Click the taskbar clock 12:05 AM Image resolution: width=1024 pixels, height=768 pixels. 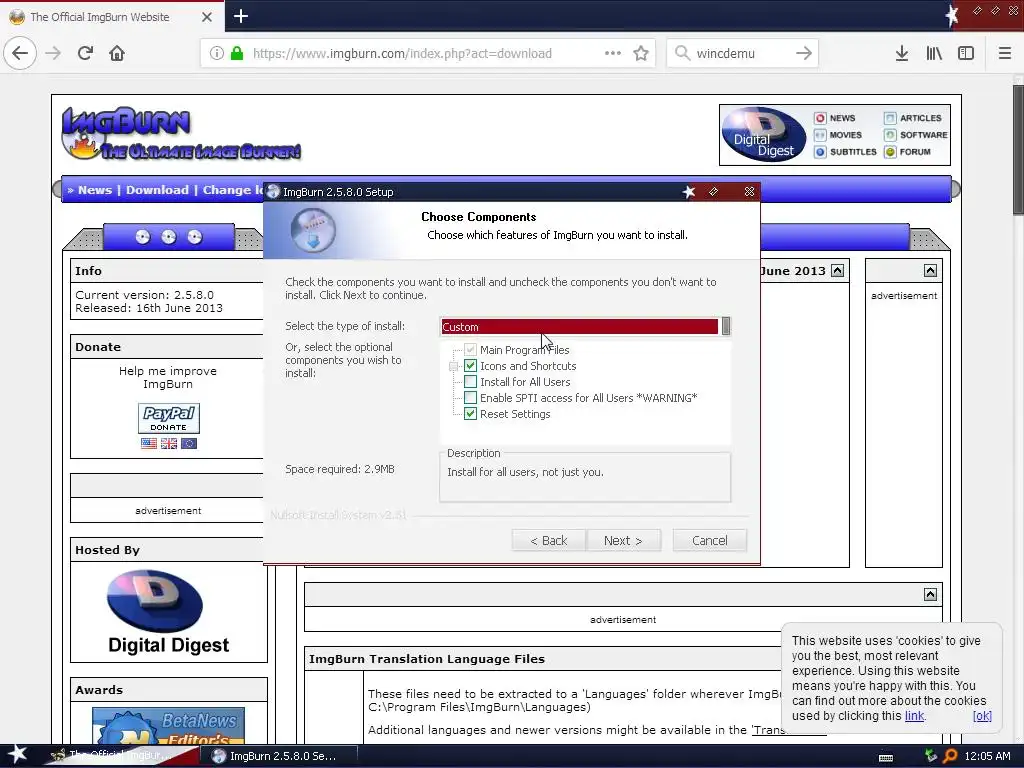(x=987, y=756)
